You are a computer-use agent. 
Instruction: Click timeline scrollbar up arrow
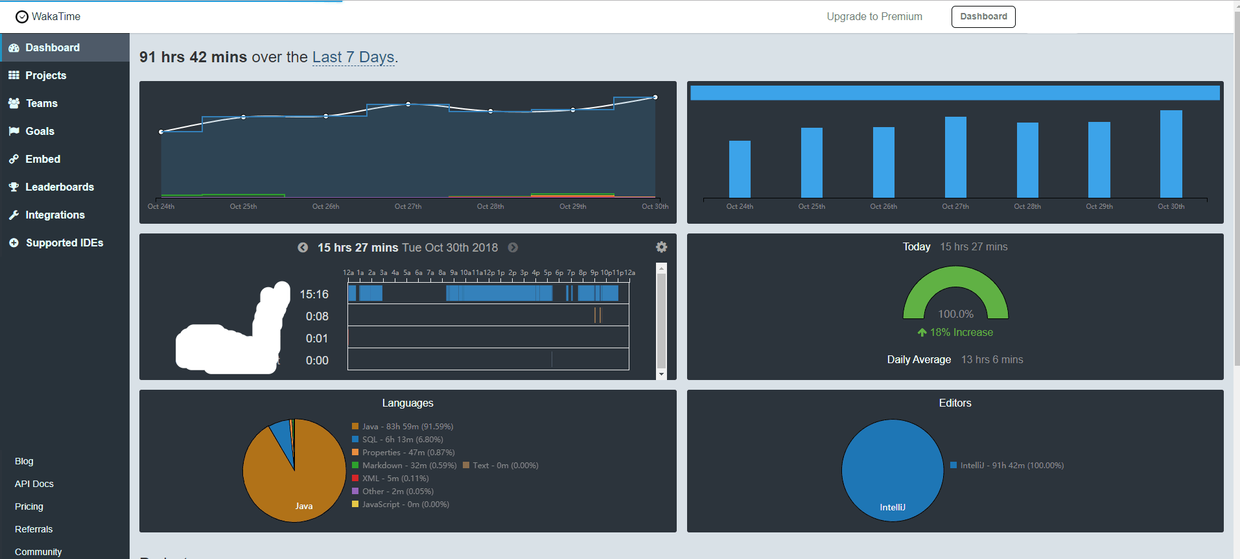661,268
